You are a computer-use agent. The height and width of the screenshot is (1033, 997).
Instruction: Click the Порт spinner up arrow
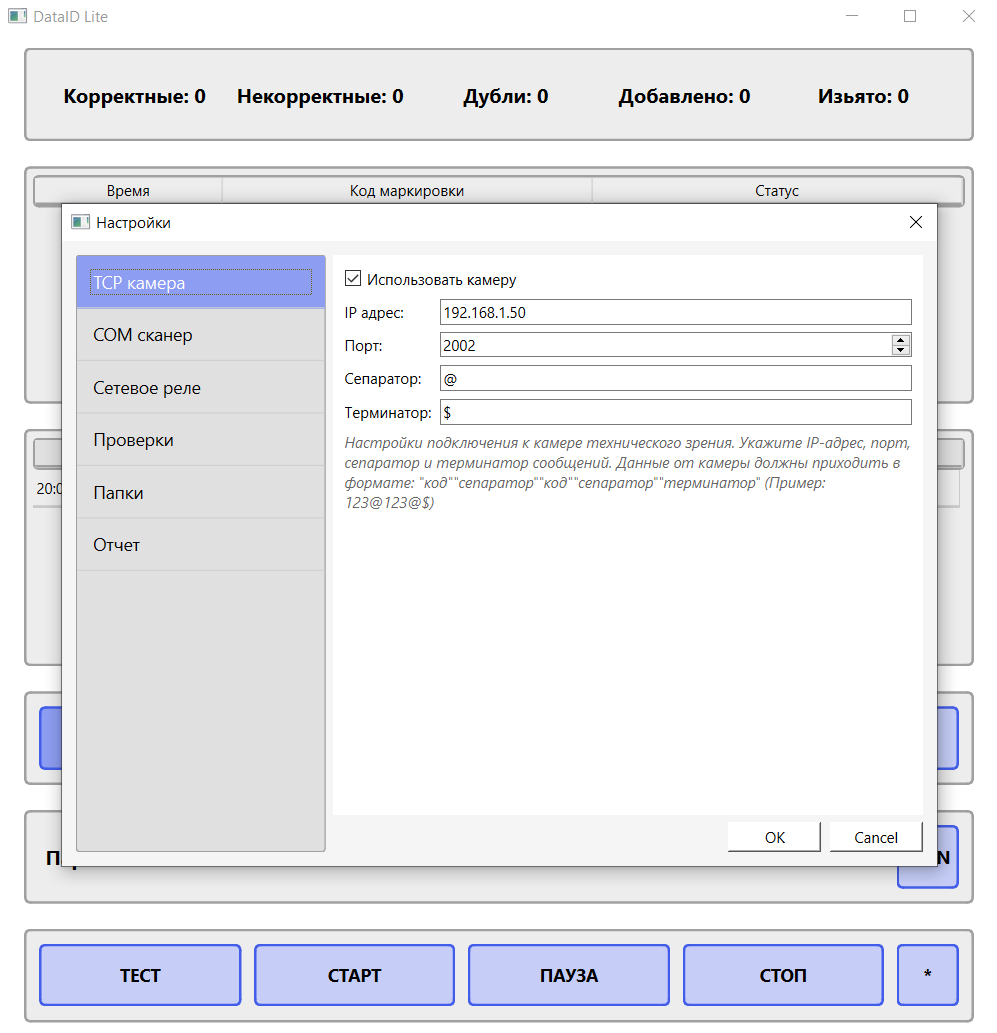(x=901, y=339)
